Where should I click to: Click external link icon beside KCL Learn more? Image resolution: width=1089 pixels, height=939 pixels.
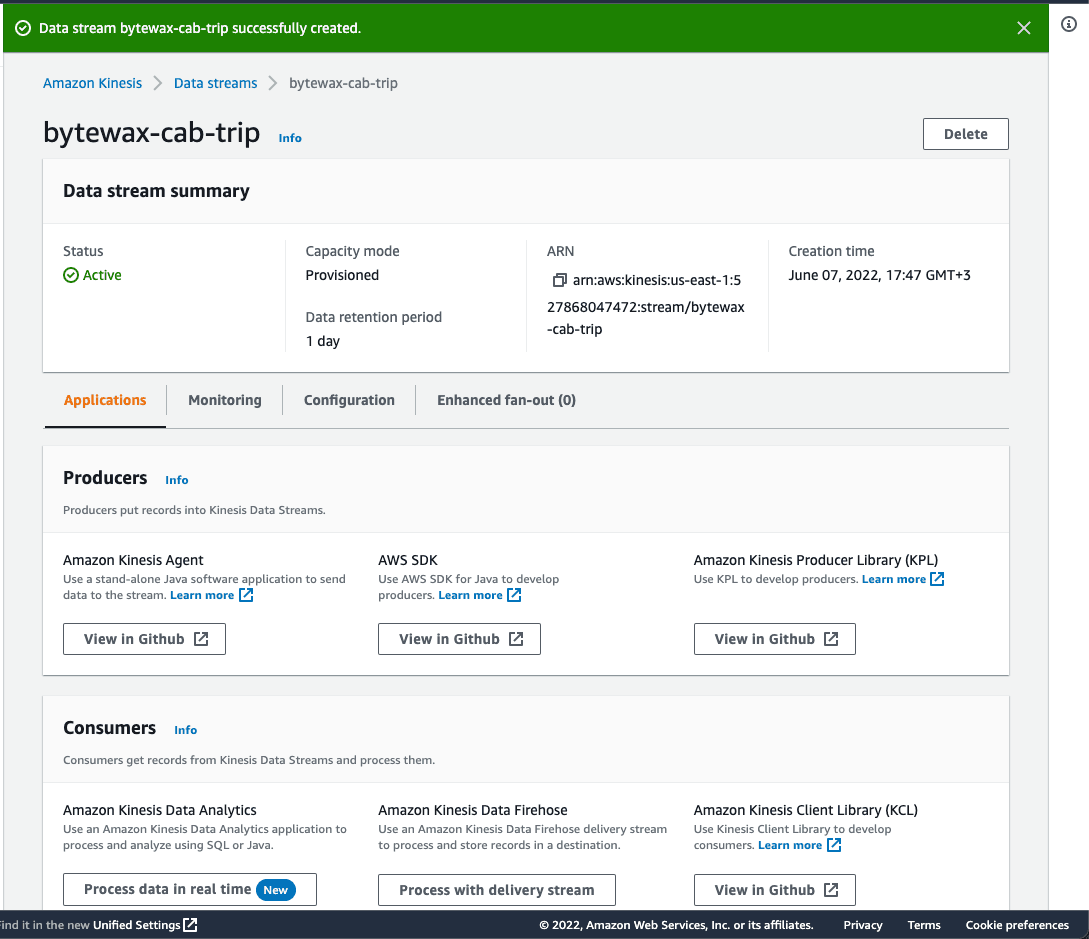tap(834, 845)
